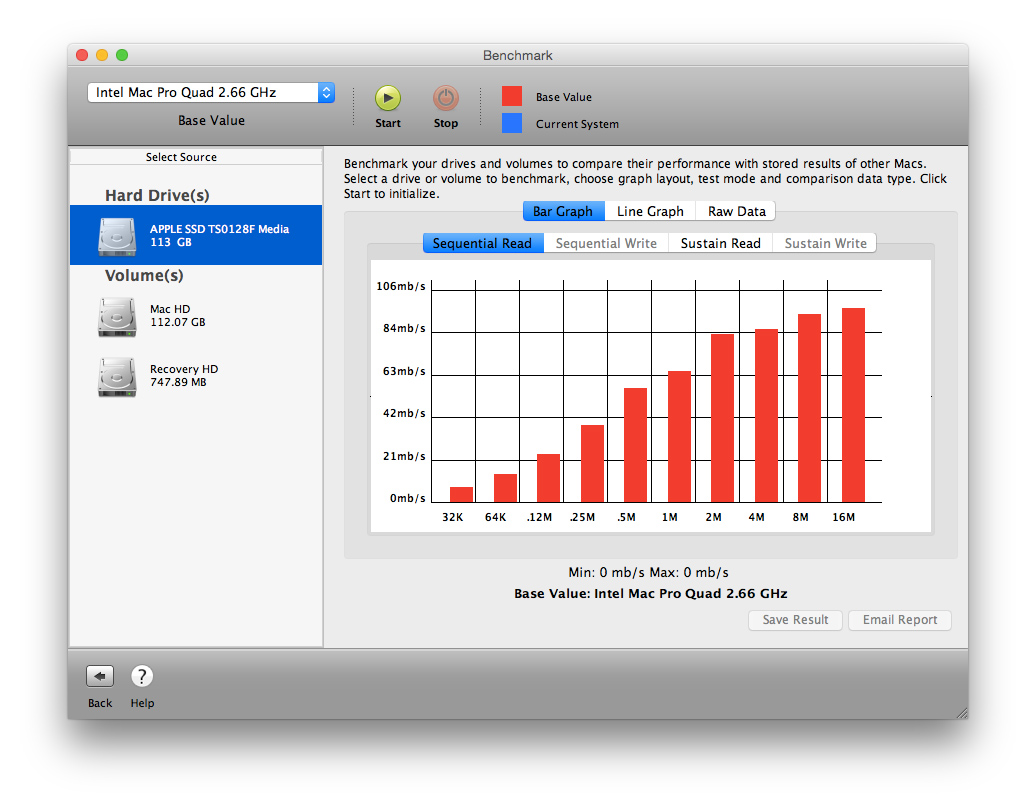Image resolution: width=1036 pixels, height=811 pixels.
Task: Click the Volume(s) section heading
Action: [x=144, y=276]
